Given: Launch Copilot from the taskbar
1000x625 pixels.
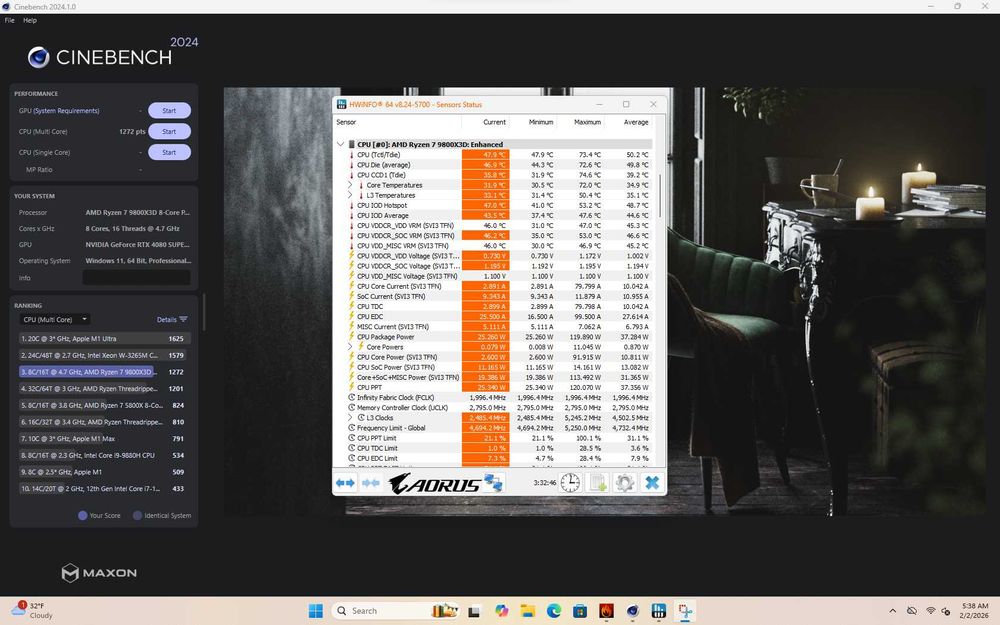Looking at the screenshot, I should pyautogui.click(x=501, y=611).
